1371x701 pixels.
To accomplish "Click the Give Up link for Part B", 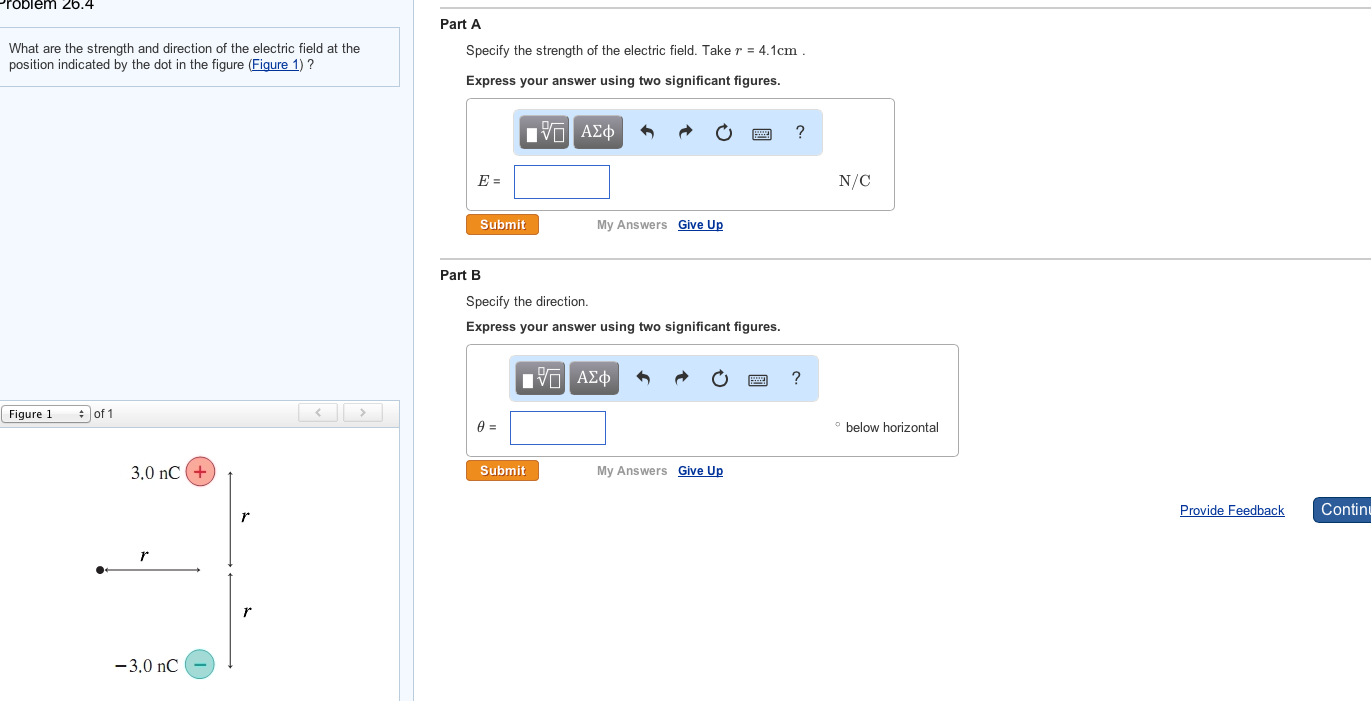I will pos(700,471).
